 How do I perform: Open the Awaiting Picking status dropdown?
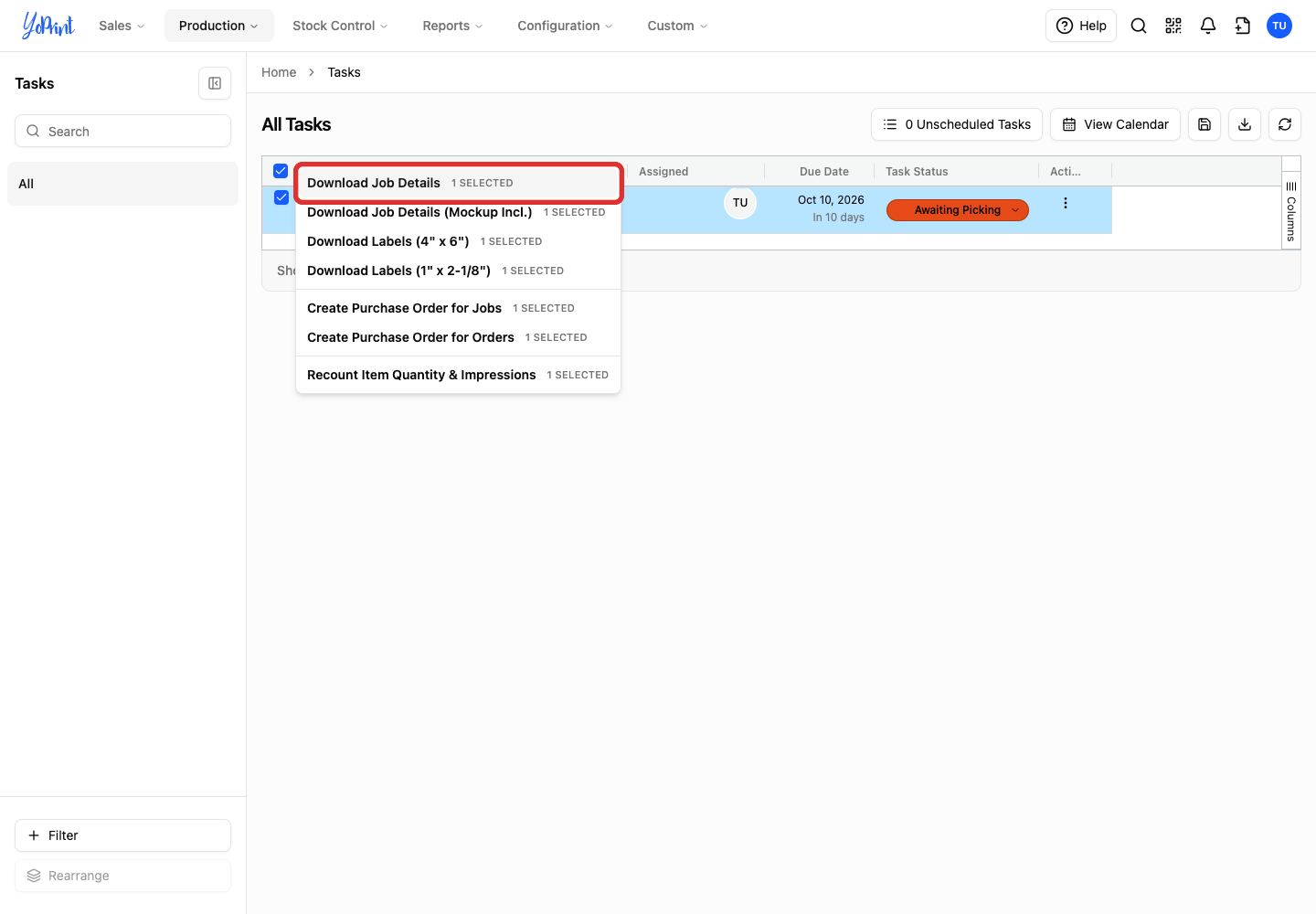(x=958, y=210)
